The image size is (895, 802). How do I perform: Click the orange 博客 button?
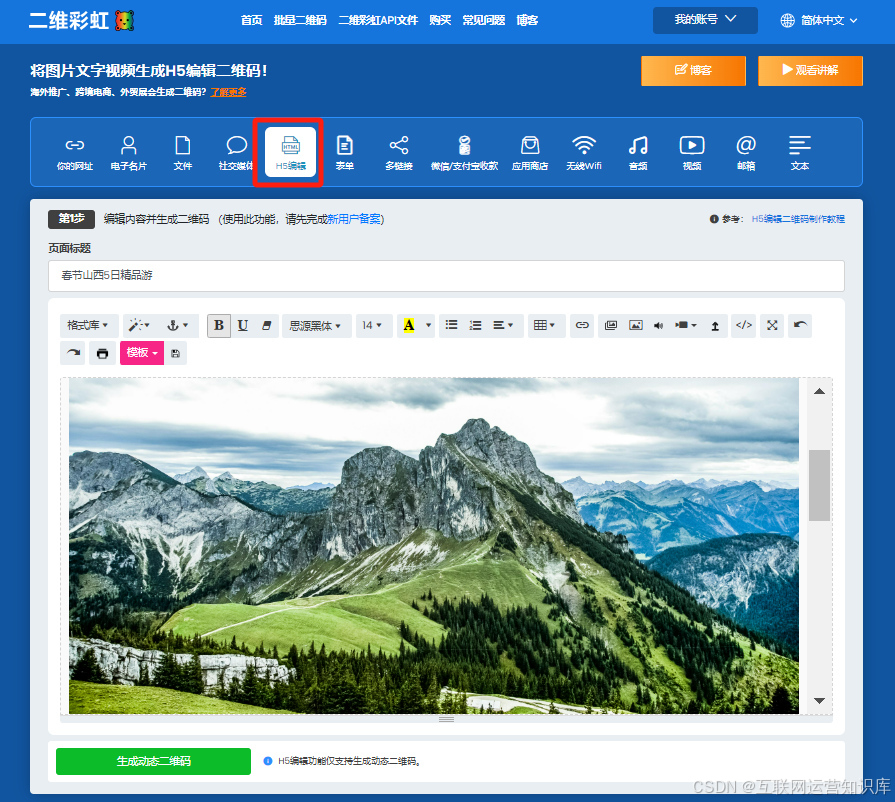coord(693,71)
